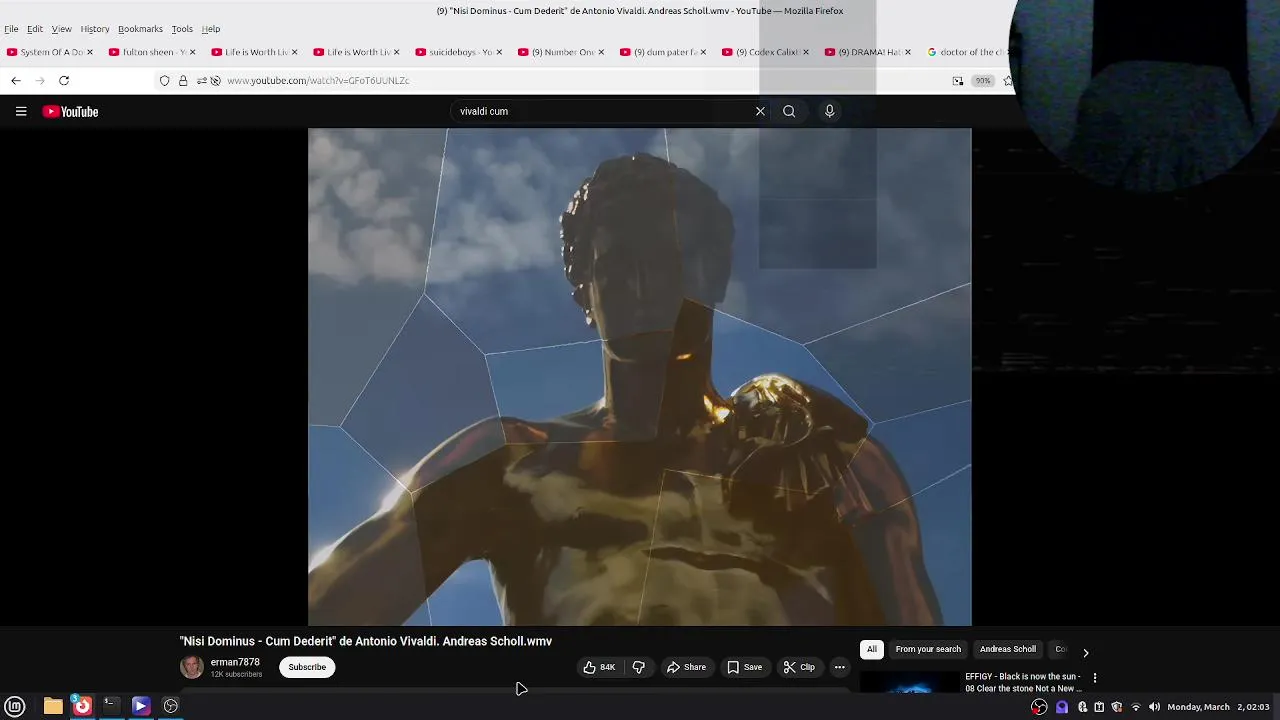Click the picture-in-picture icon in address bar
This screenshot has width=1280, height=720.
click(x=958, y=81)
